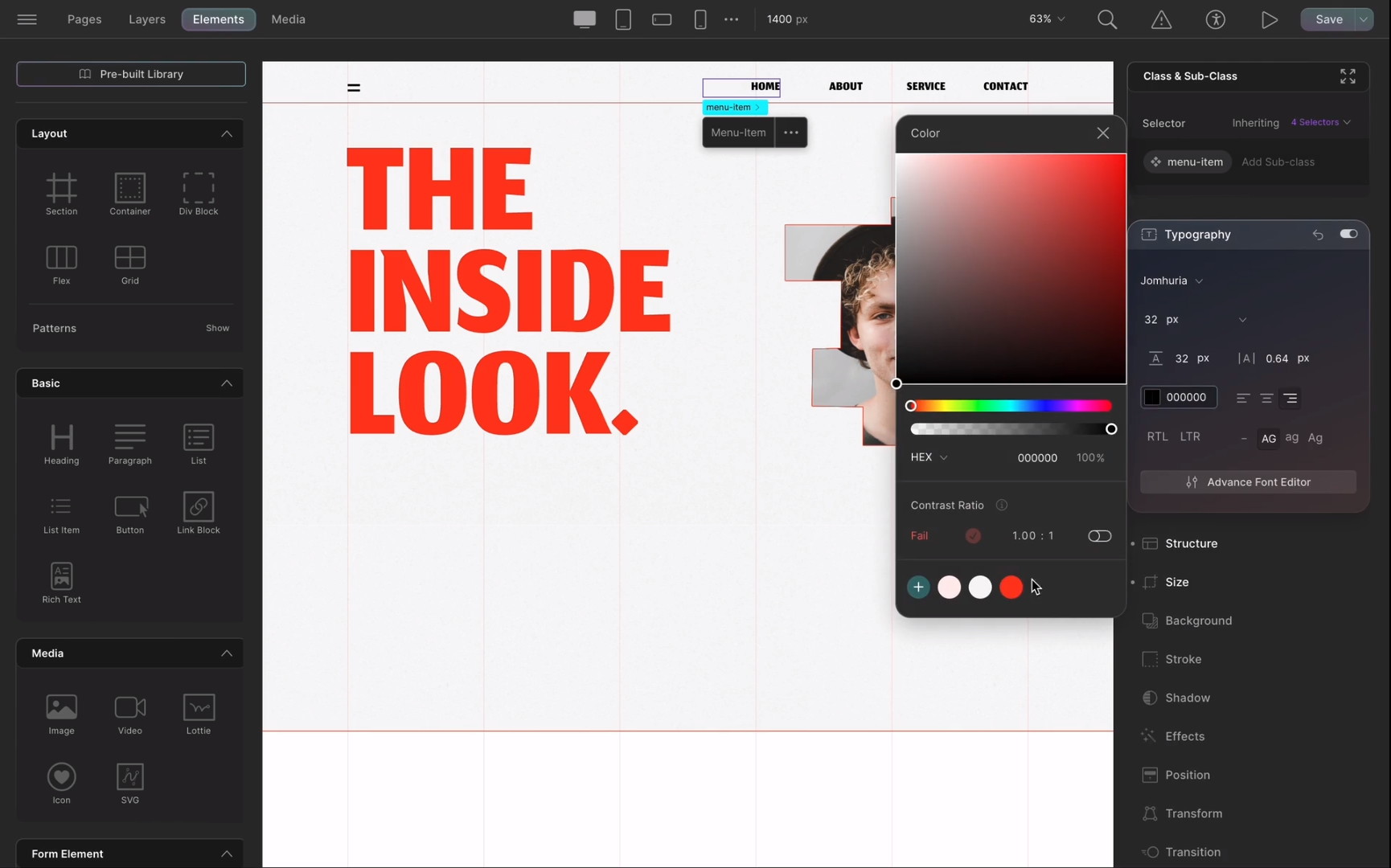Toggle the Typography panel switch
The width and height of the screenshot is (1391, 868).
[1348, 234]
